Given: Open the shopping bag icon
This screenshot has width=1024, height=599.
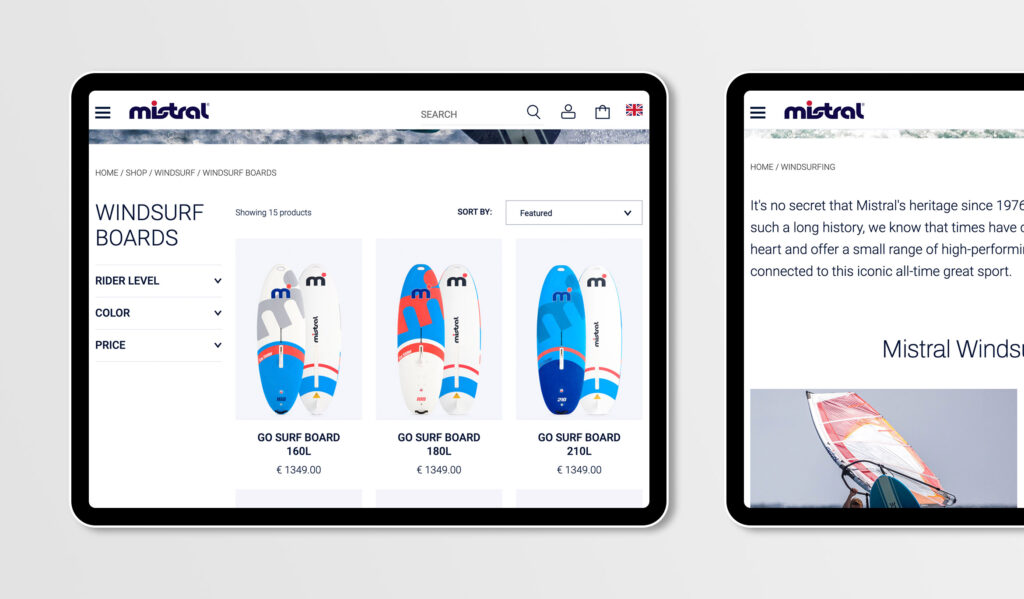Looking at the screenshot, I should point(602,112).
